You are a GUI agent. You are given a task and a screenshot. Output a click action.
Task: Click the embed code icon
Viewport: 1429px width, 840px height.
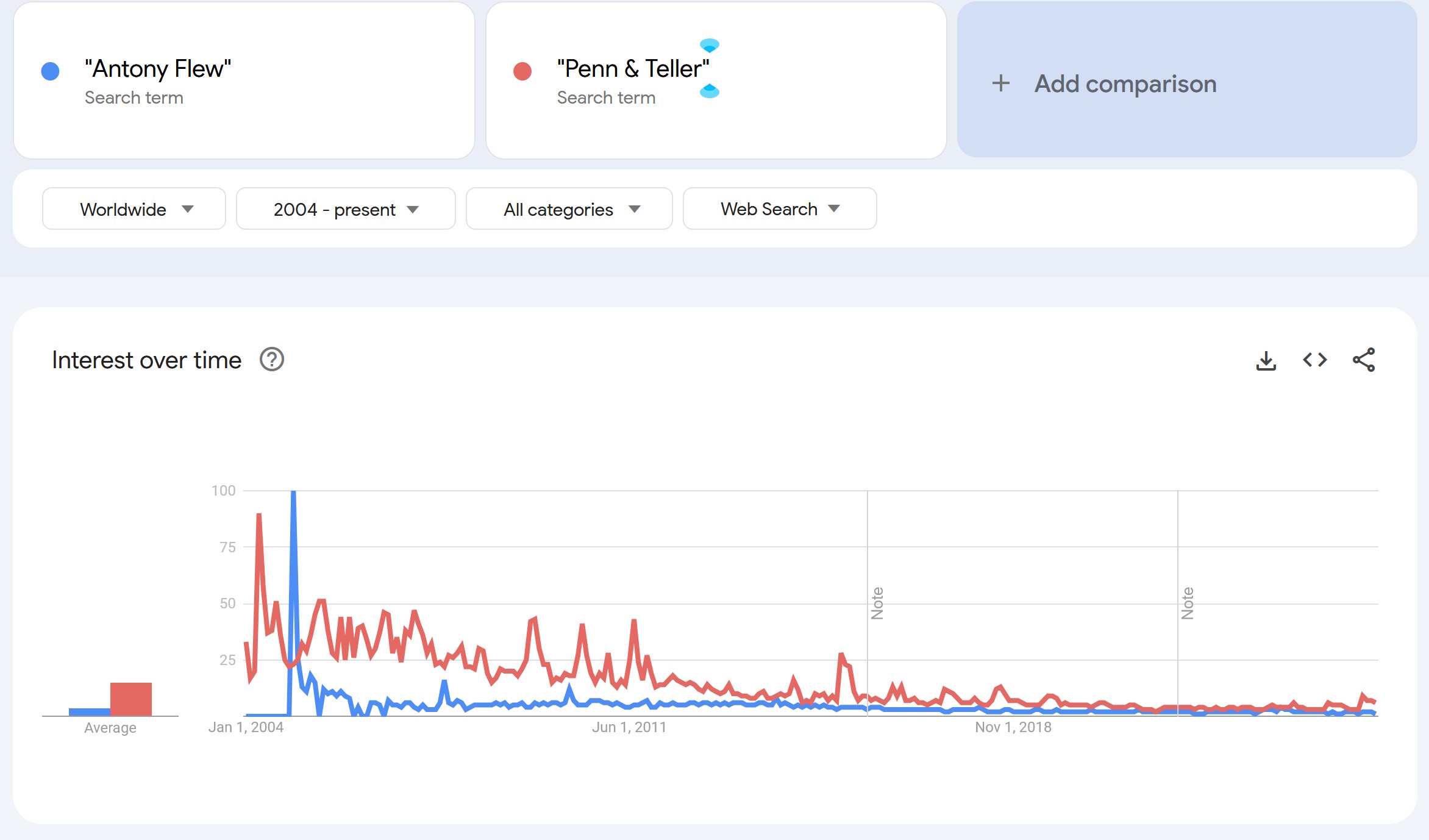(x=1314, y=360)
